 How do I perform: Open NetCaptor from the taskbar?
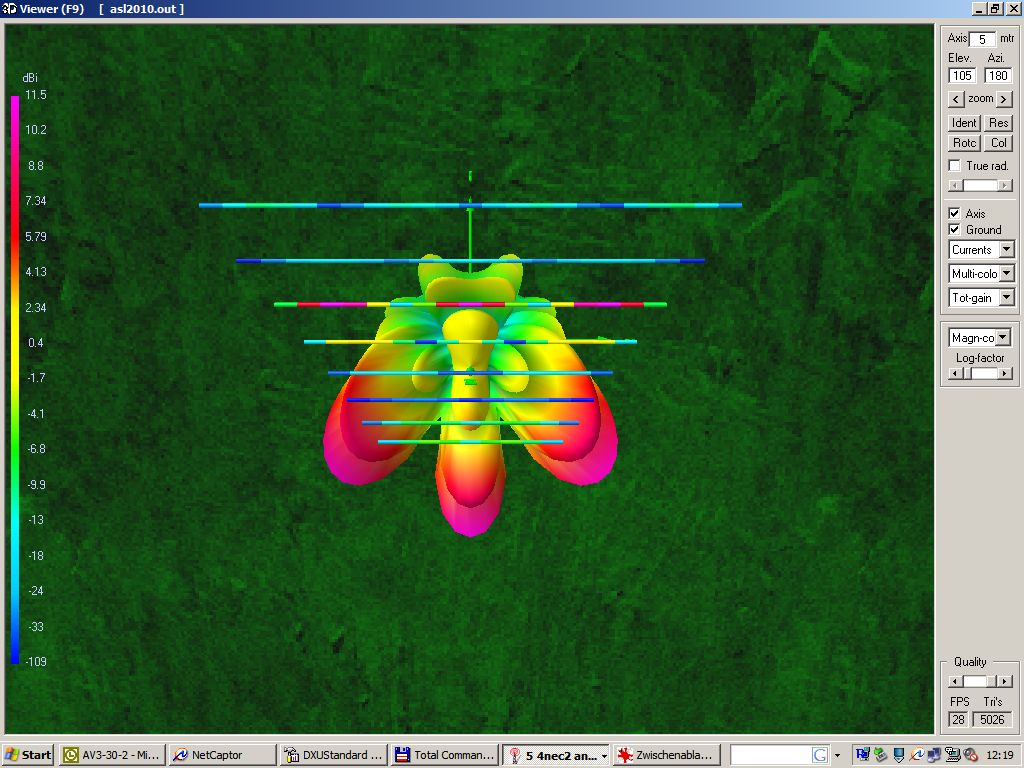[221, 755]
